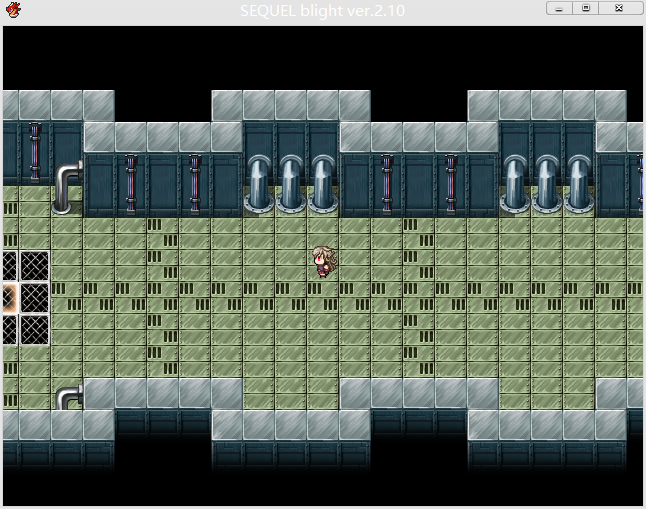The height and width of the screenshot is (509, 646).
Task: Click the bent silver pipe on lower ledge
Action: [x=69, y=397]
